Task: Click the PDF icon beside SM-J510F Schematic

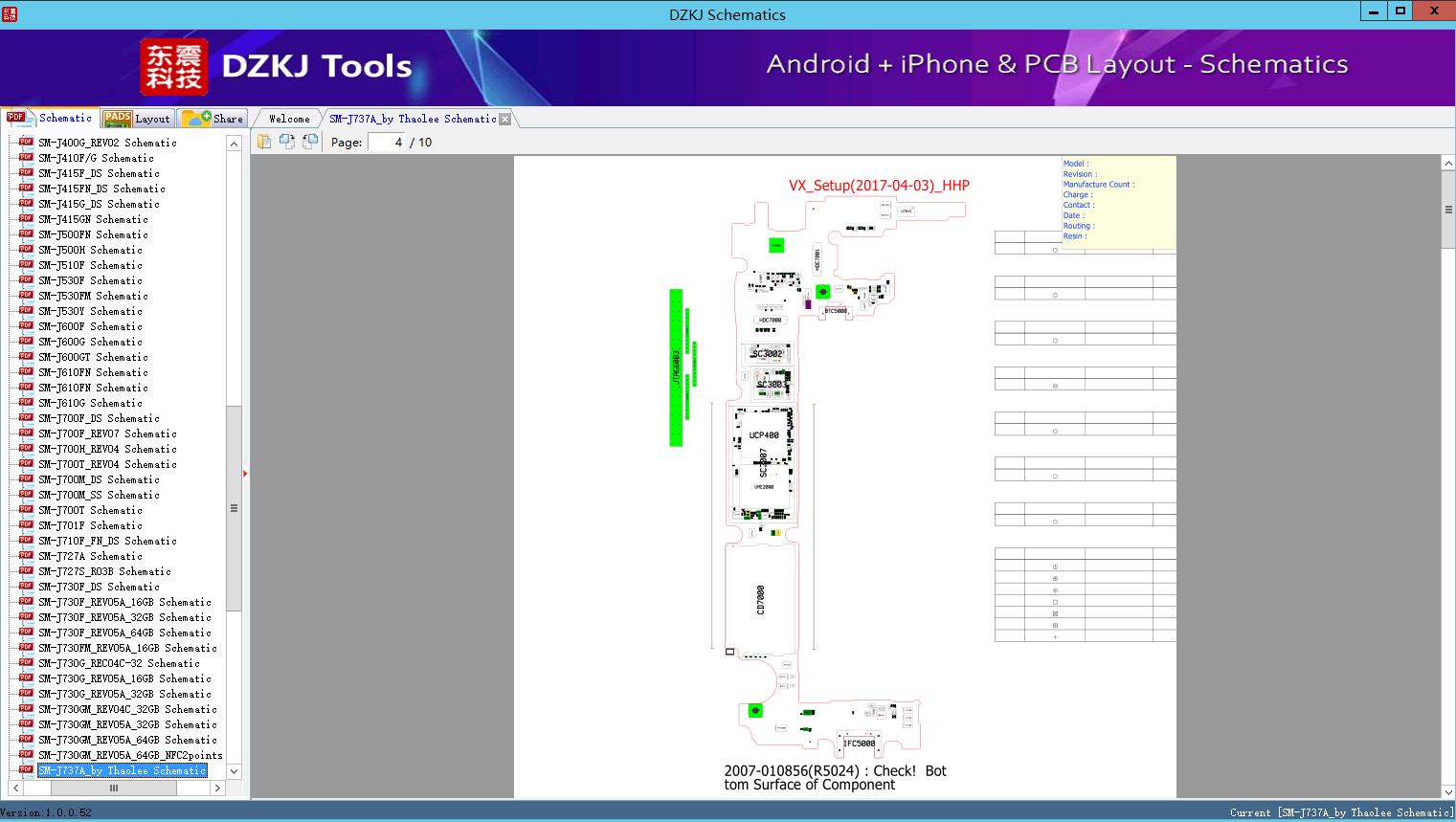Action: [26, 264]
